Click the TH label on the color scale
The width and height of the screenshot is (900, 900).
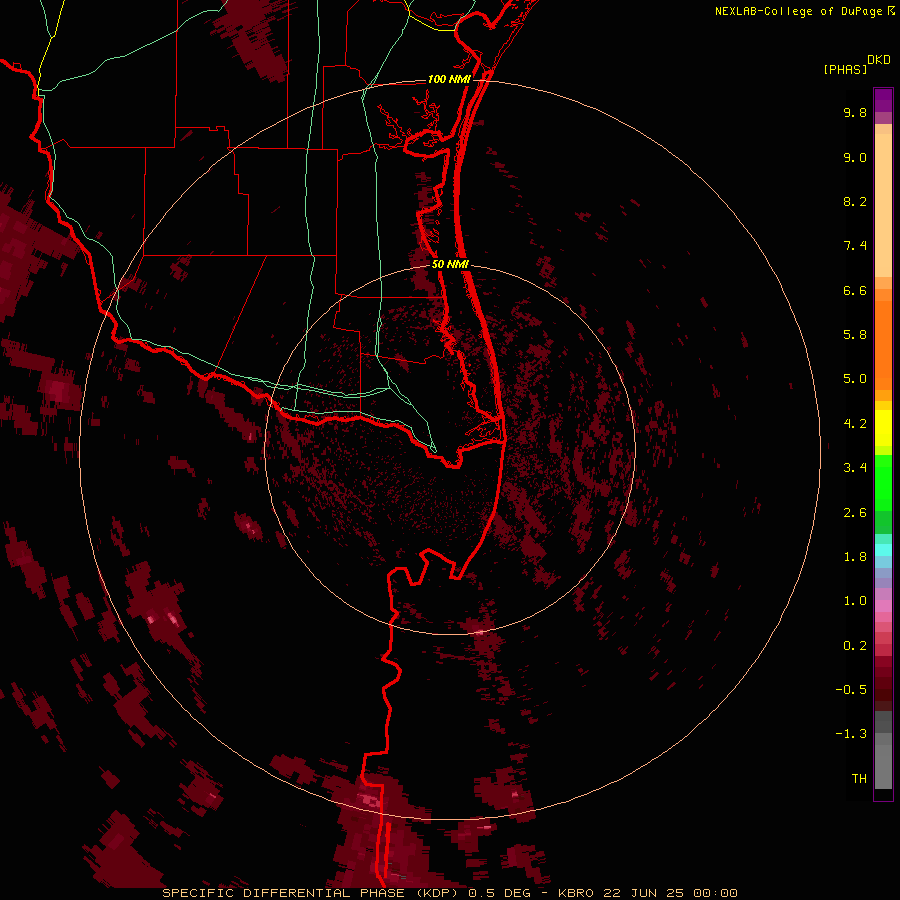click(x=859, y=779)
